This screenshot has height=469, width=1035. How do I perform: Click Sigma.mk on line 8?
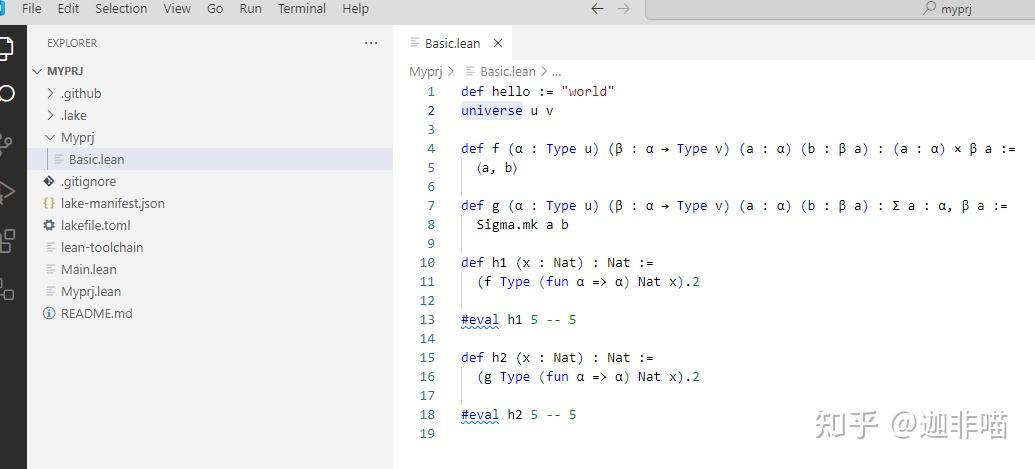point(507,225)
